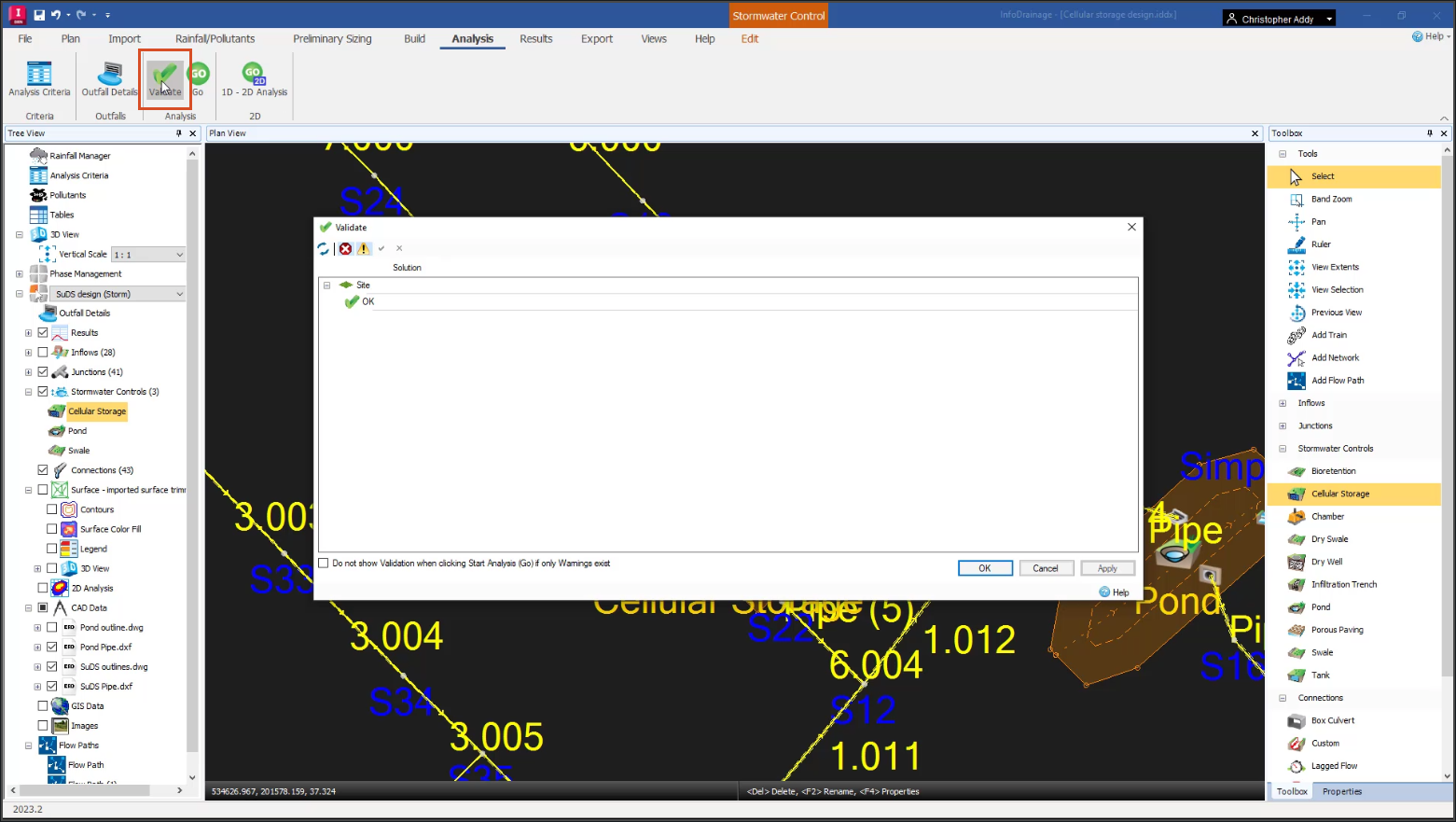The height and width of the screenshot is (822, 1456).
Task: Click Cancel in Validate dialog
Action: pos(1046,568)
